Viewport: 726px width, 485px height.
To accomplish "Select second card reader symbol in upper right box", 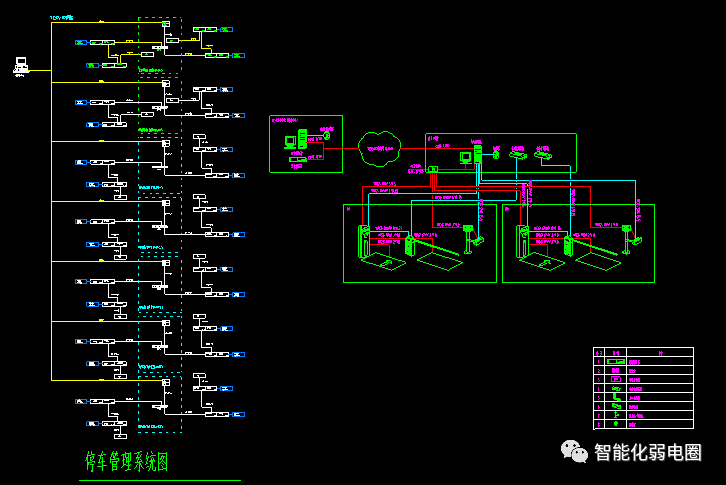I will 543,155.
